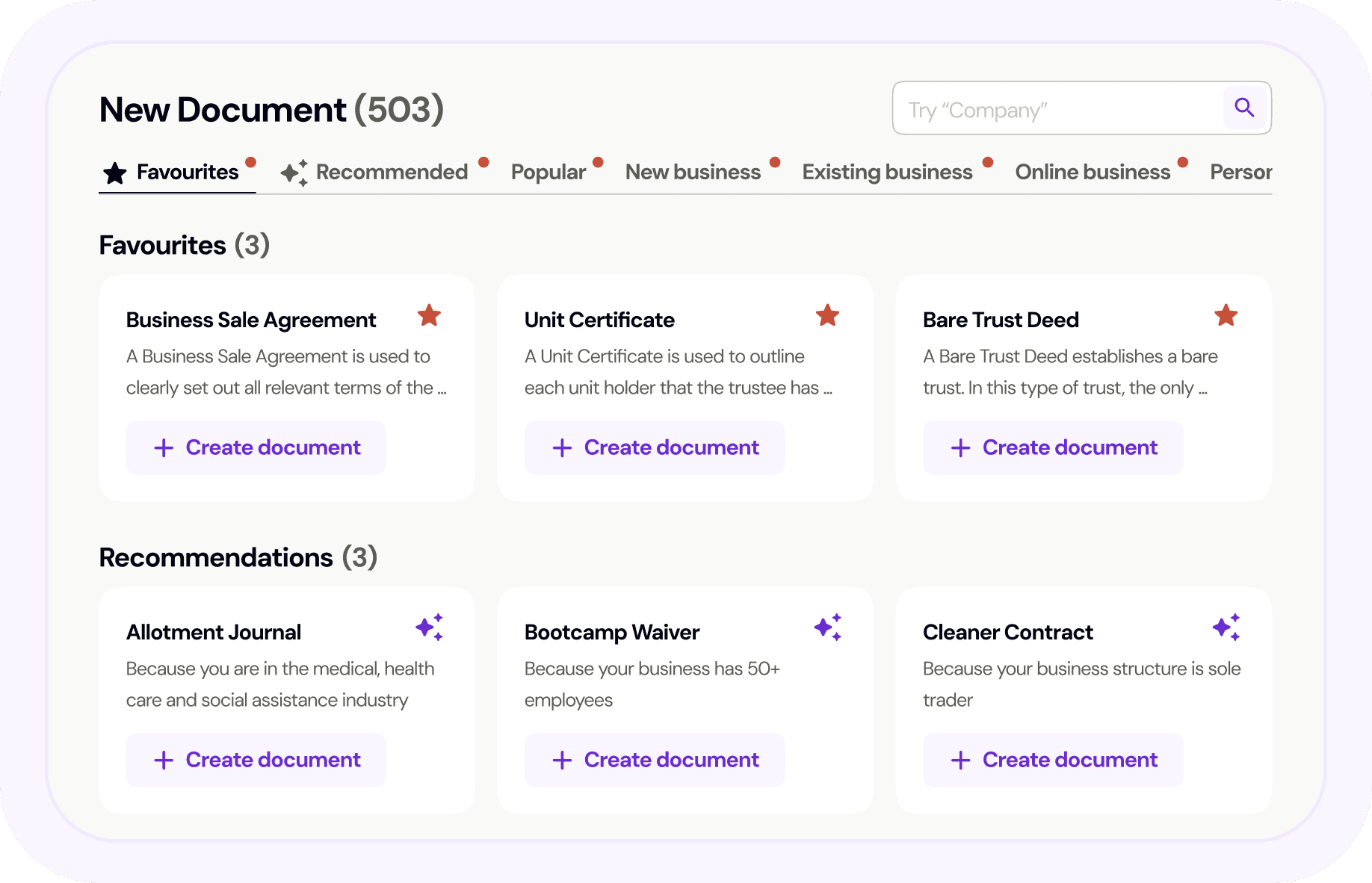Remove Bare Trust Deed star favourite
The width and height of the screenshot is (1372, 883).
tap(1226, 316)
